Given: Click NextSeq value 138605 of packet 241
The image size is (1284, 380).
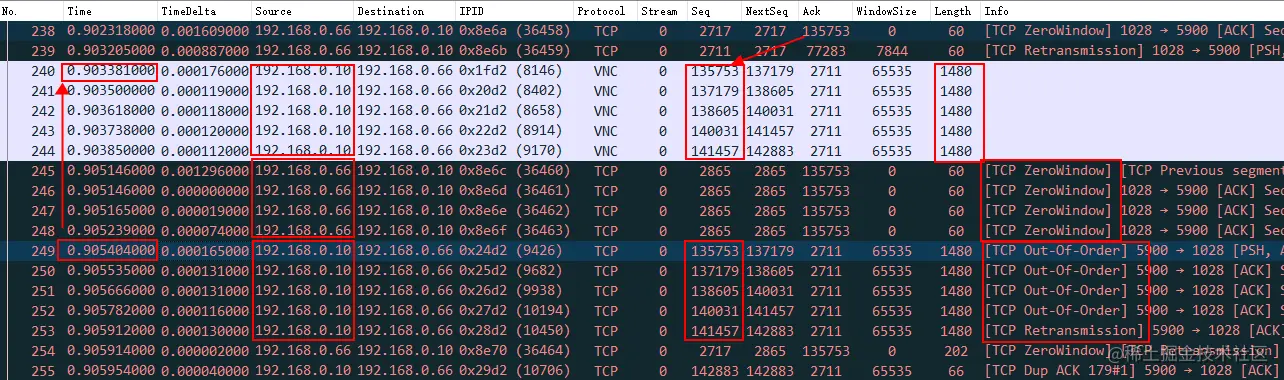Looking at the screenshot, I should (x=770, y=91).
